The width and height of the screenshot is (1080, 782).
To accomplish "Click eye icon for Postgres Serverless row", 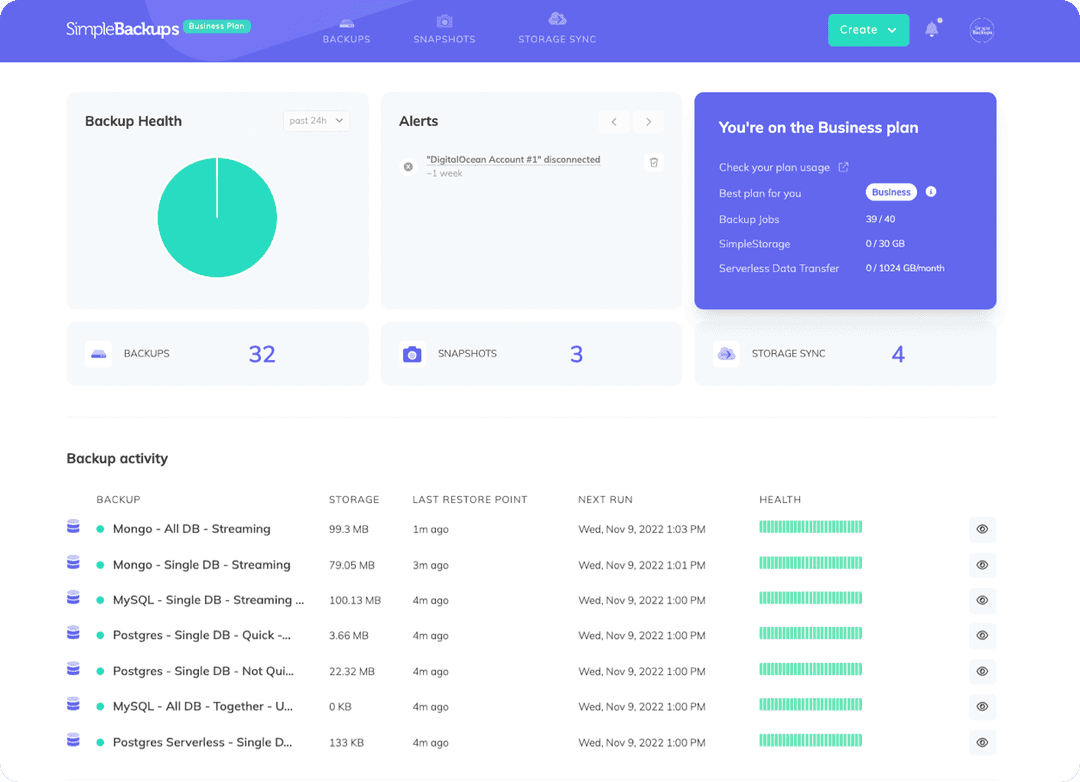I will pyautogui.click(x=982, y=743).
